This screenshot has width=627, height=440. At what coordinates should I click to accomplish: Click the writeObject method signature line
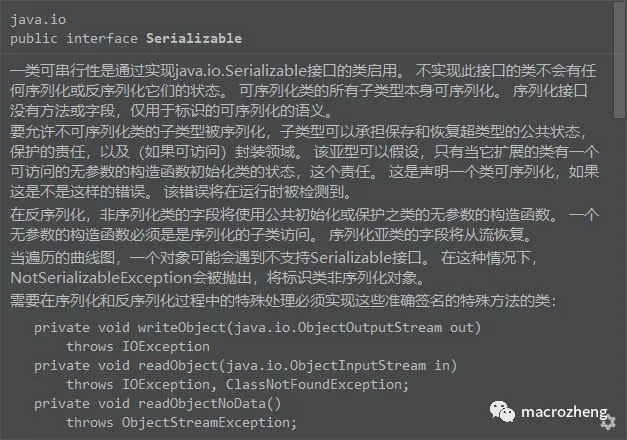(258, 327)
